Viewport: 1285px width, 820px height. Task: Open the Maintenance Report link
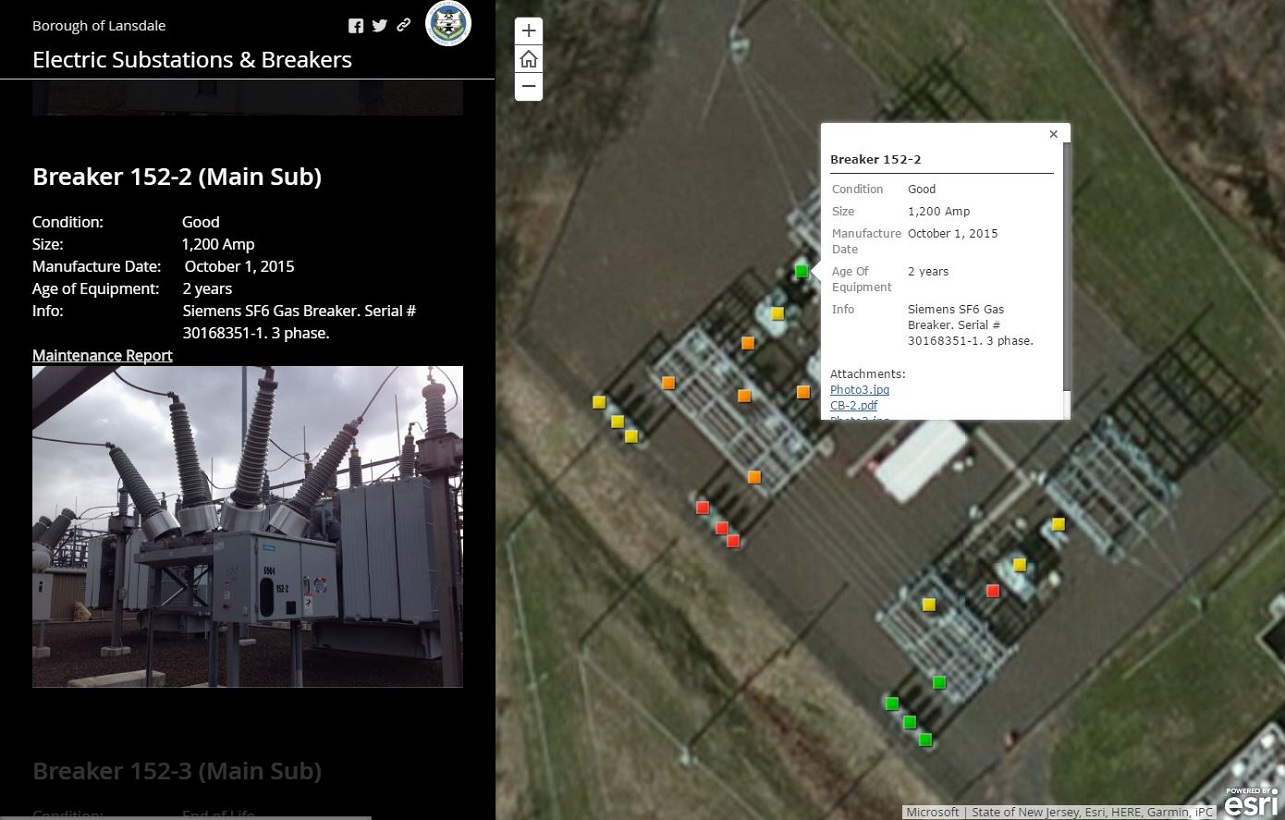pos(102,355)
